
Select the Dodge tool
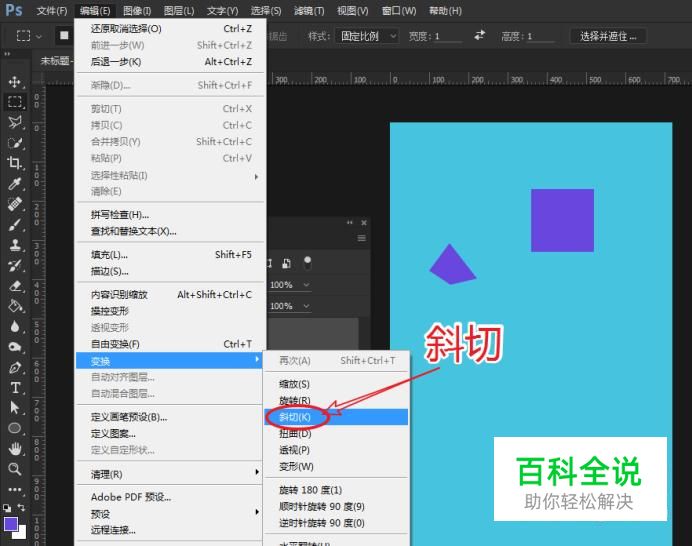[x=15, y=347]
